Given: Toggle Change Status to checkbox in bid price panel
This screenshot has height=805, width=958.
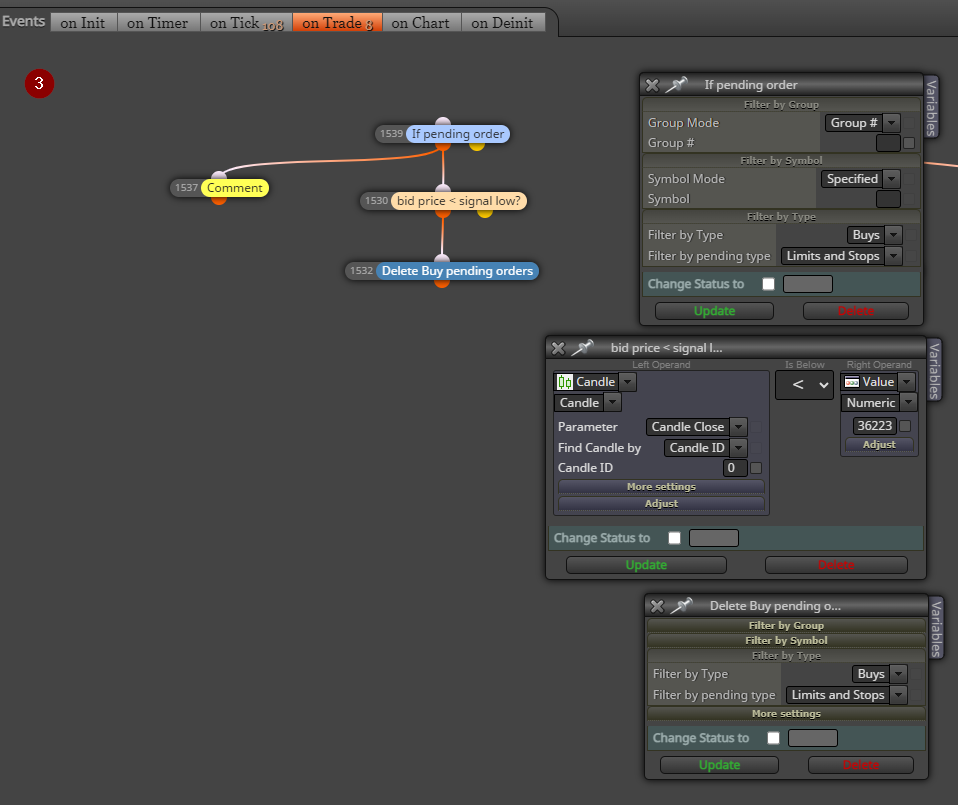Looking at the screenshot, I should point(675,538).
